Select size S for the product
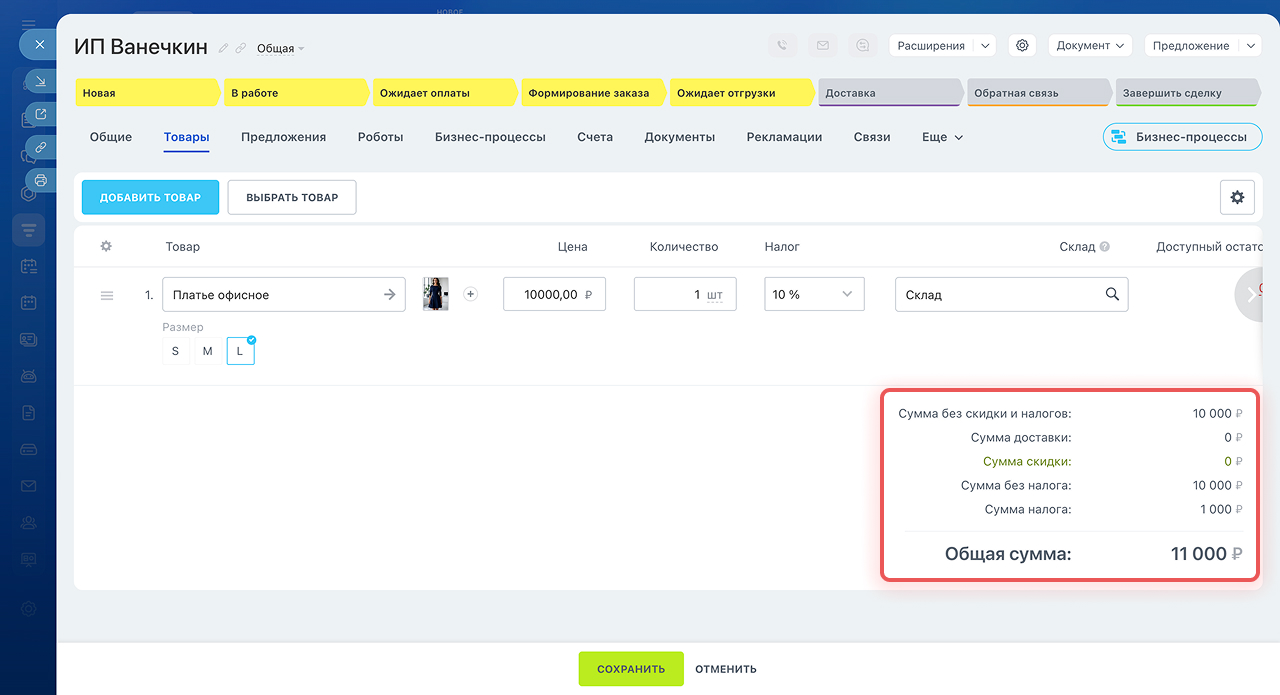1280x695 pixels. coord(176,351)
